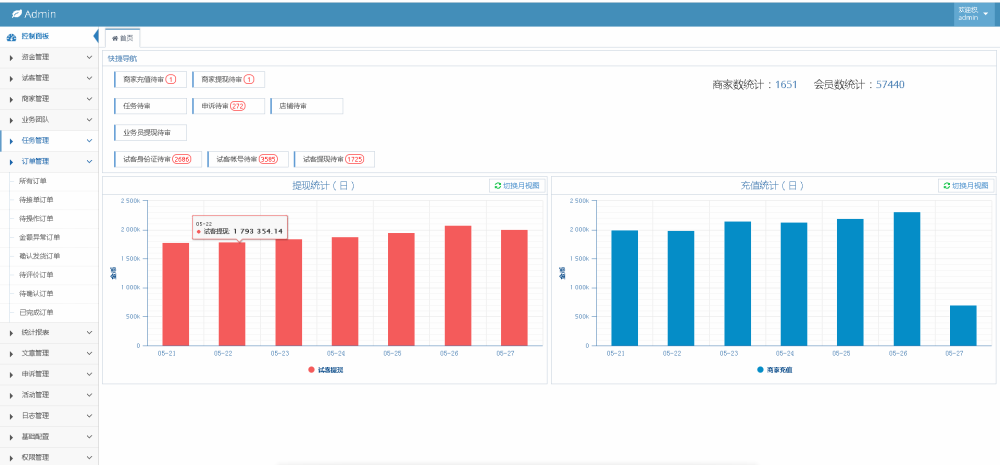This screenshot has height=465, width=1000.
Task: Select the 金额异常订单 submenu item
Action: click(40, 237)
